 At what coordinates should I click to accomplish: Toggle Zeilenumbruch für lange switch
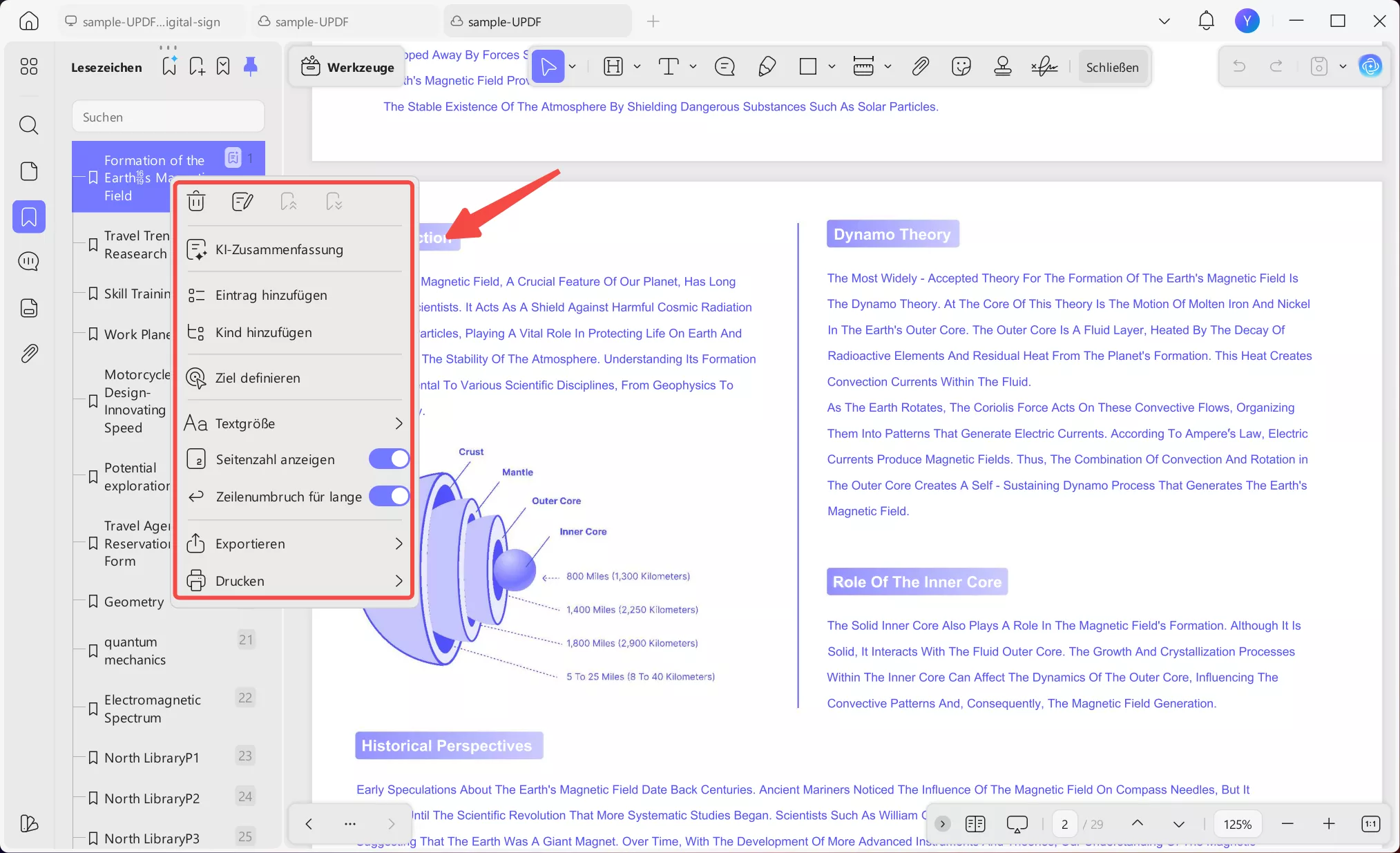pyautogui.click(x=389, y=496)
